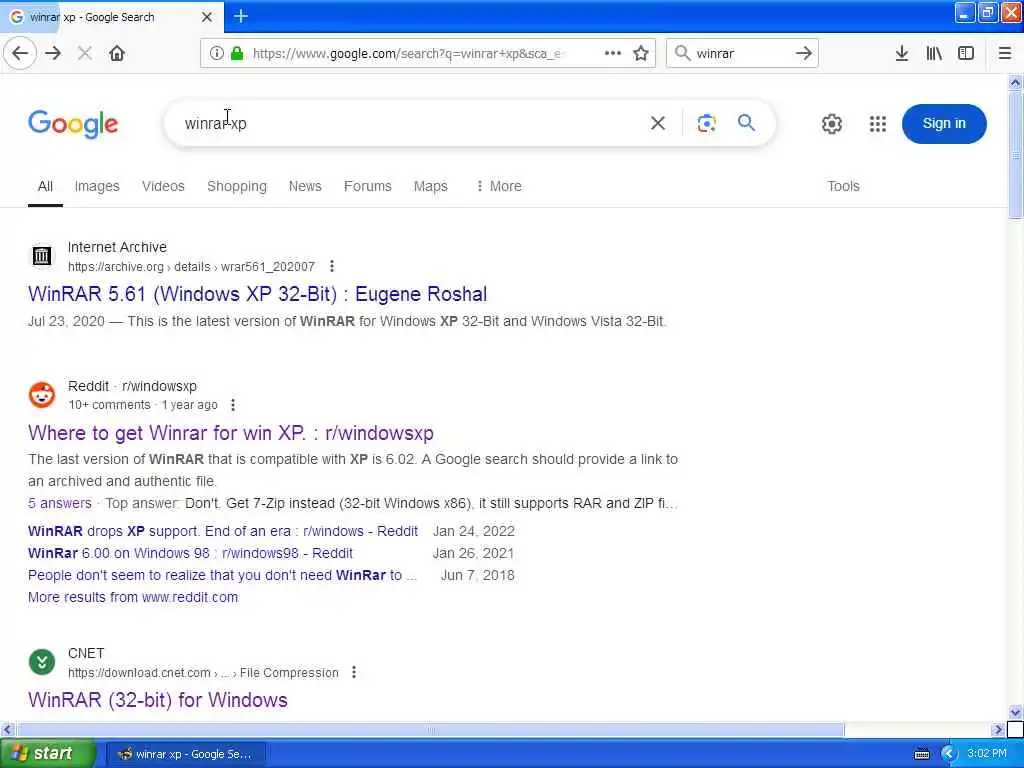Viewport: 1024px width, 768px height.
Task: Open 'WinRAR 5.61 (Windows XP 32-Bit)' result
Action: click(257, 294)
